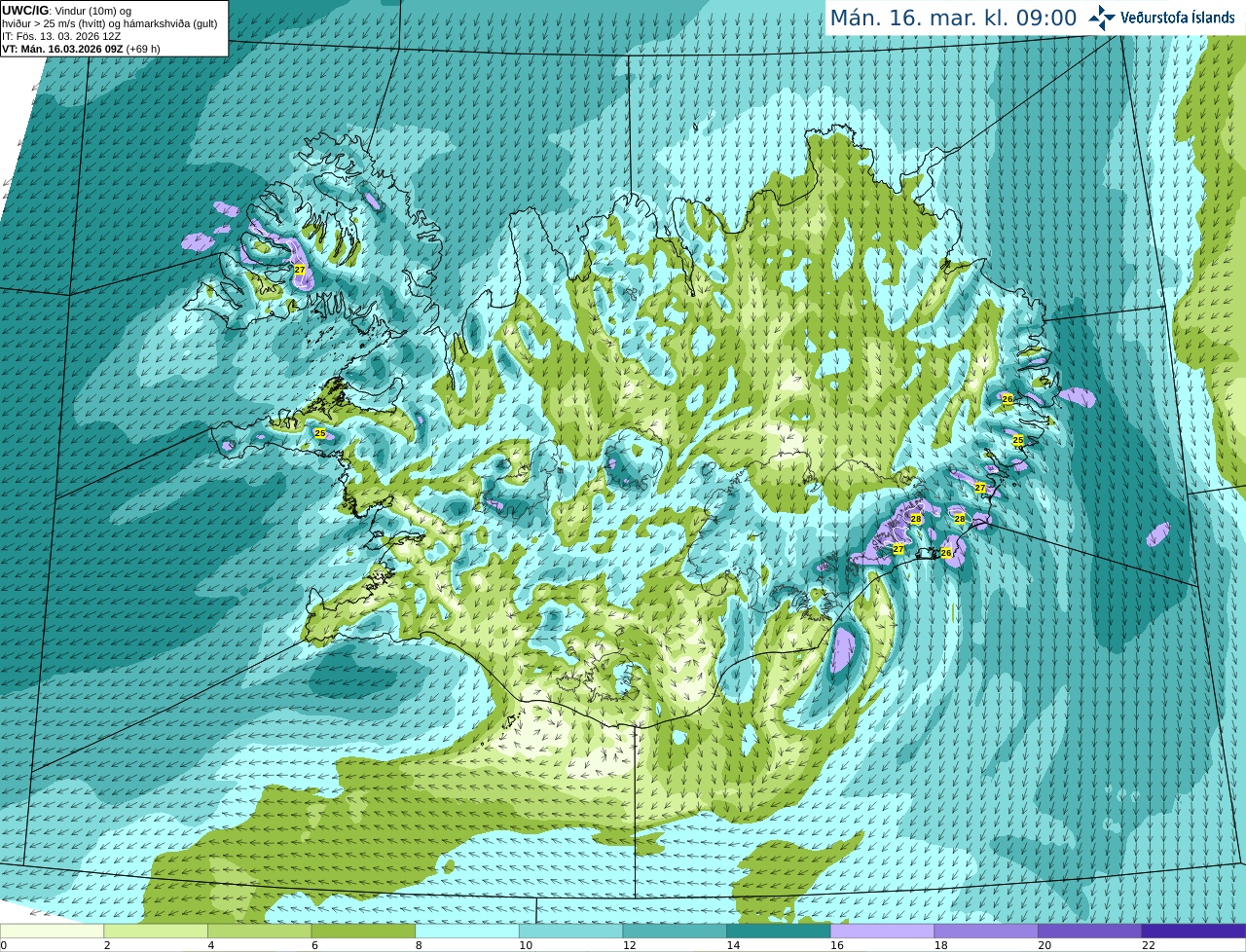
Task: Pick the 0–2 m/s palest legend swatch
Action: pos(52,931)
